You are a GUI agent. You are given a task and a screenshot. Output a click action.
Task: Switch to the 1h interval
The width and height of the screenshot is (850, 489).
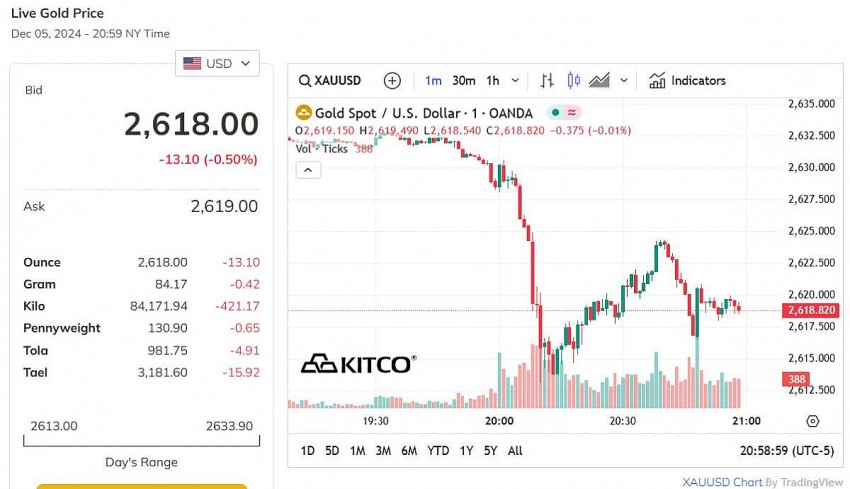coord(493,81)
